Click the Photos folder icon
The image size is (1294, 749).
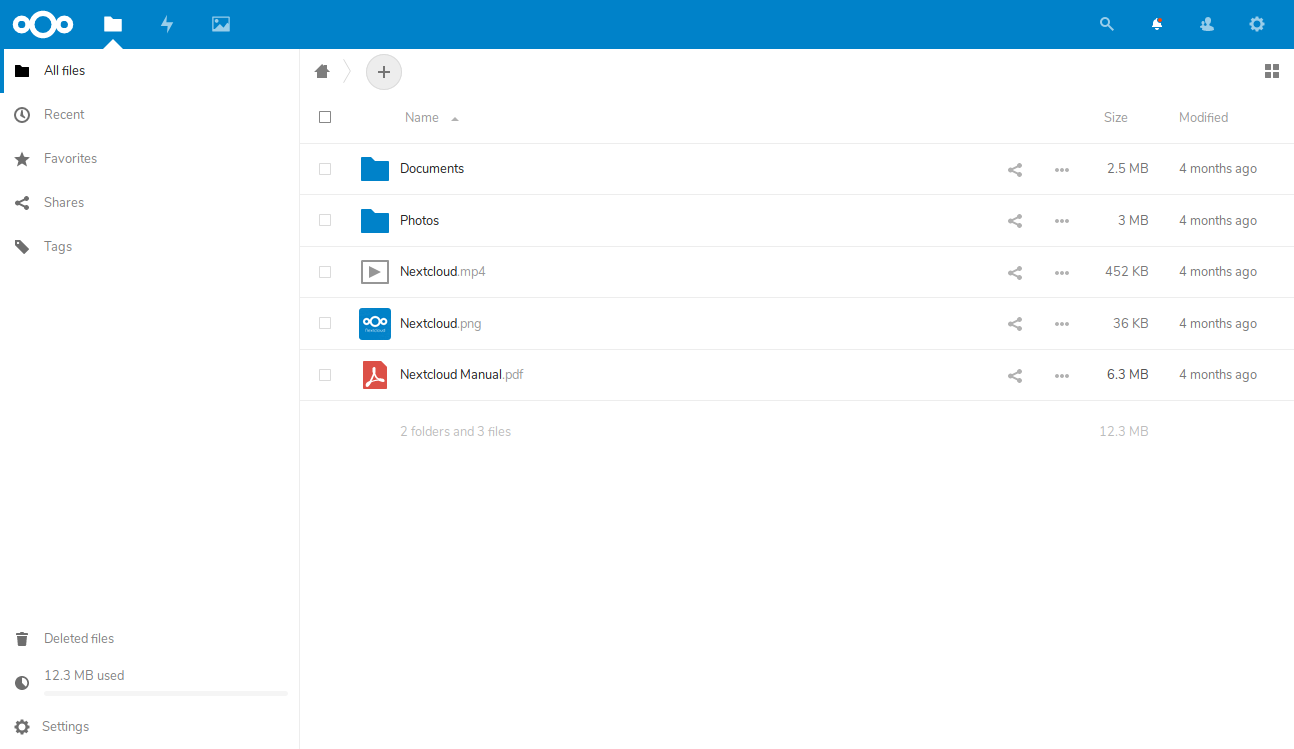point(375,220)
